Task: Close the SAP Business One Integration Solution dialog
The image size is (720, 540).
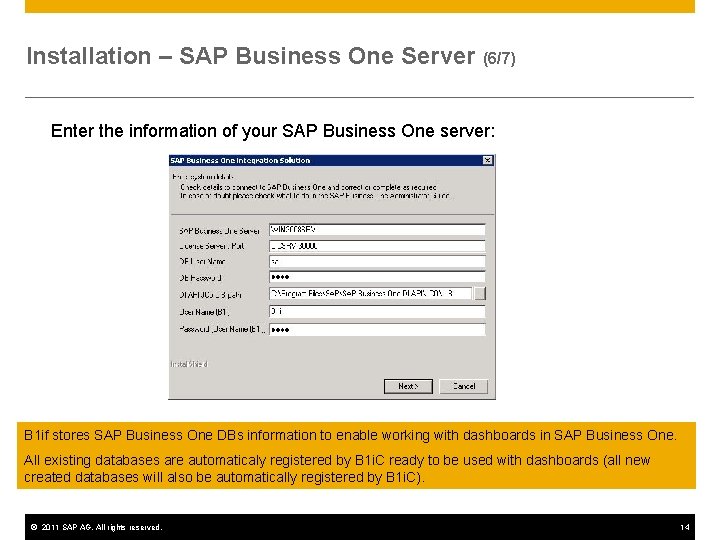Action: click(x=488, y=160)
